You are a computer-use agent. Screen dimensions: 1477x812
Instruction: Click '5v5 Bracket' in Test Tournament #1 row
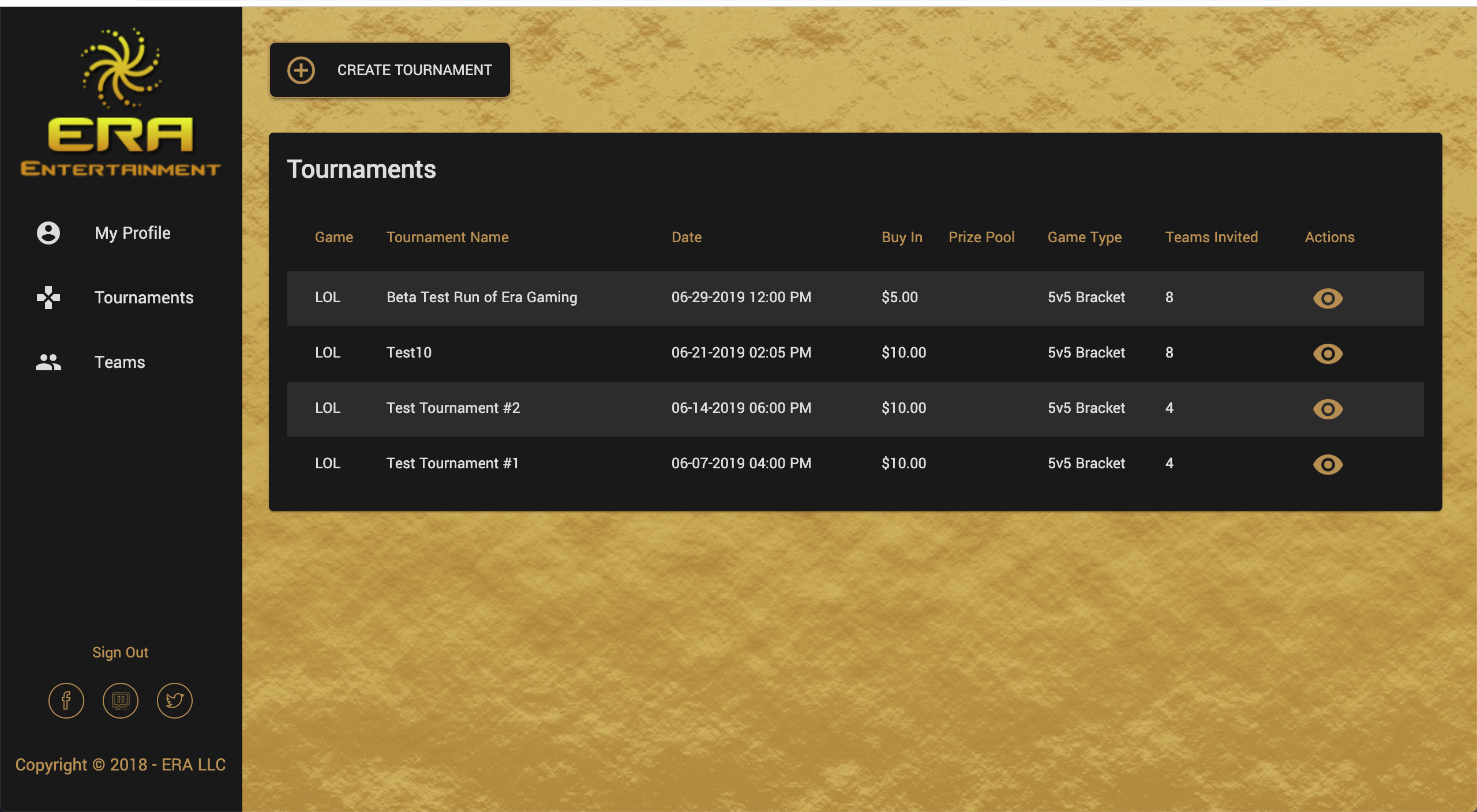pos(1086,463)
